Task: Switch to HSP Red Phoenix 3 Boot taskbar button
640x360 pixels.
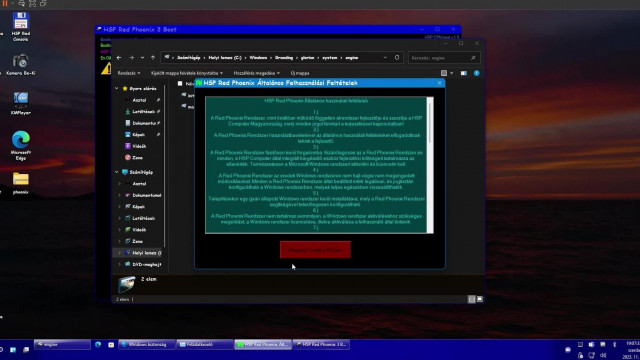Action: coord(321,344)
